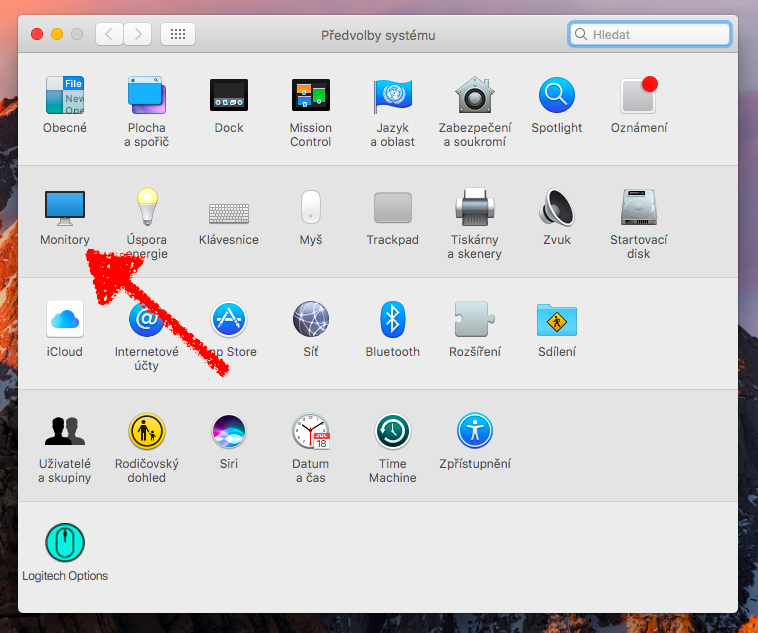The height and width of the screenshot is (633, 758).
Task: Open the Zvuk speaker icon
Action: (x=557, y=206)
